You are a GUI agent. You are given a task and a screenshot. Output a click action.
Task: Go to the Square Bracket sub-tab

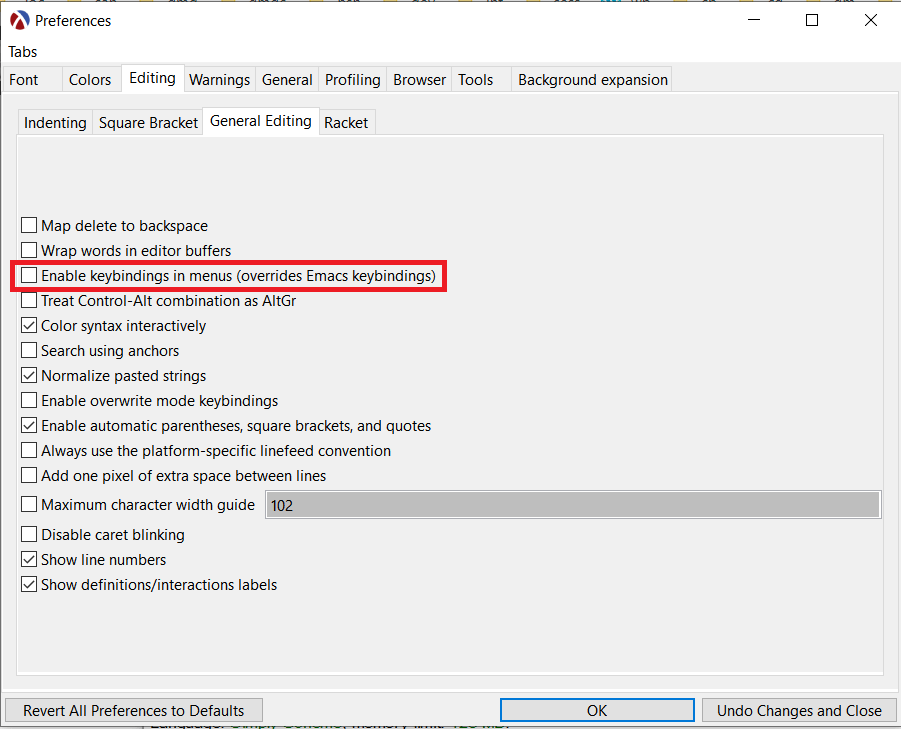148,123
